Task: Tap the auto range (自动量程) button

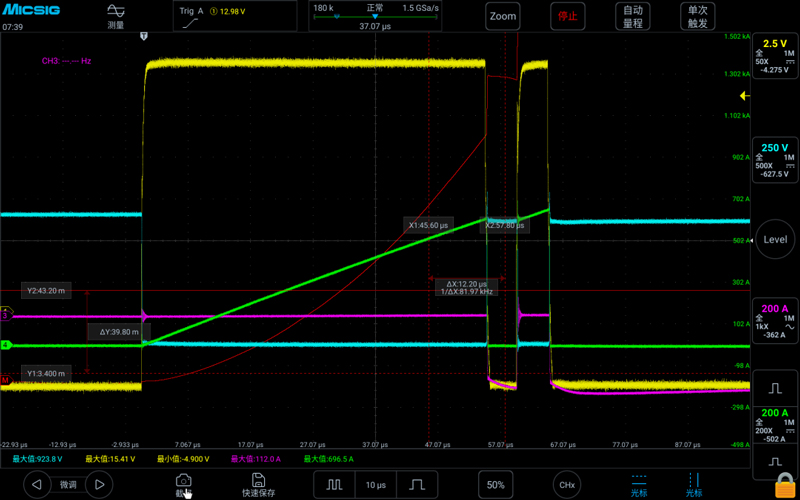Action: [x=633, y=16]
